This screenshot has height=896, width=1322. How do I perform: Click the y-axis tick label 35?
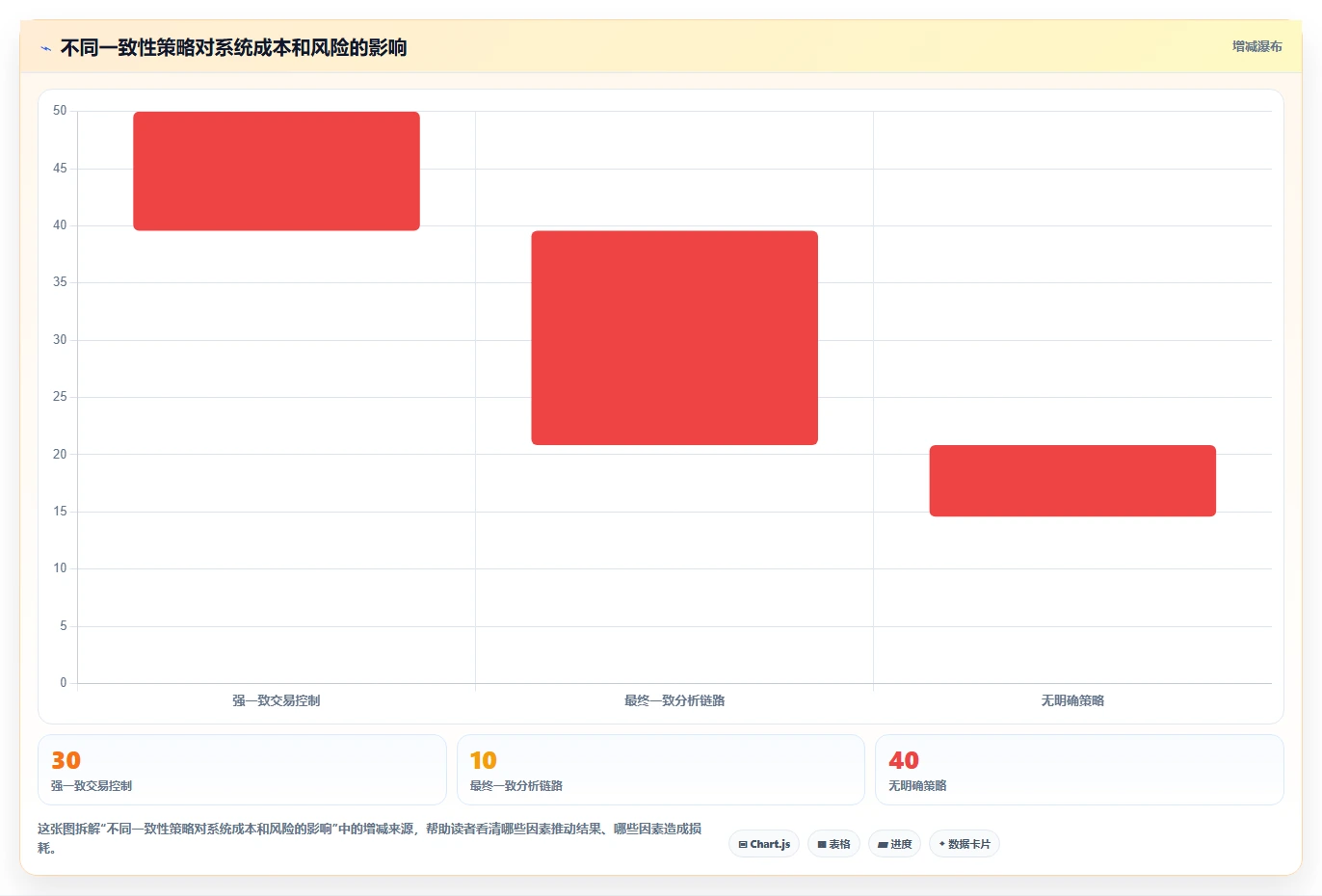(x=60, y=282)
